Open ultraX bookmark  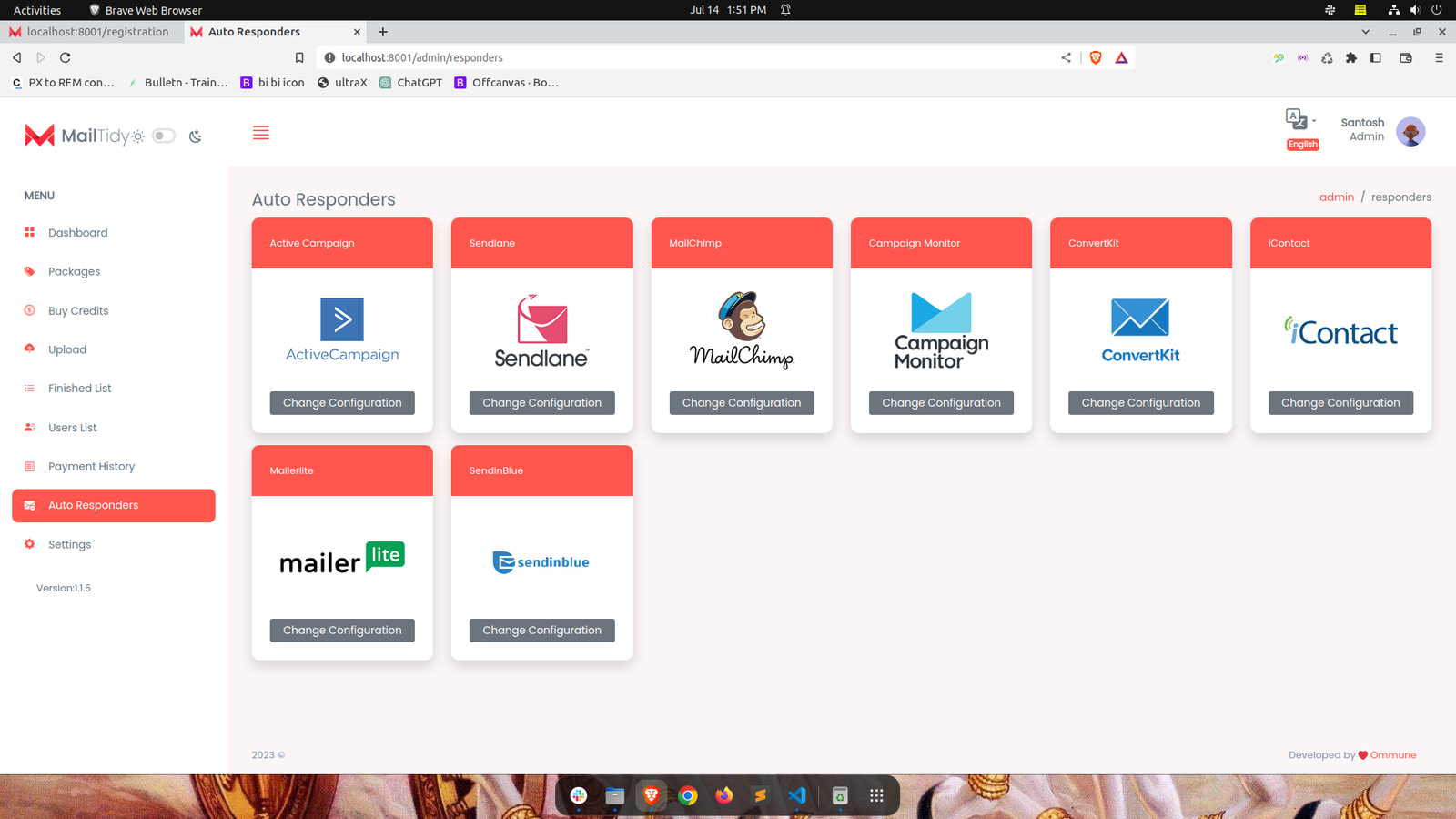pyautogui.click(x=342, y=83)
